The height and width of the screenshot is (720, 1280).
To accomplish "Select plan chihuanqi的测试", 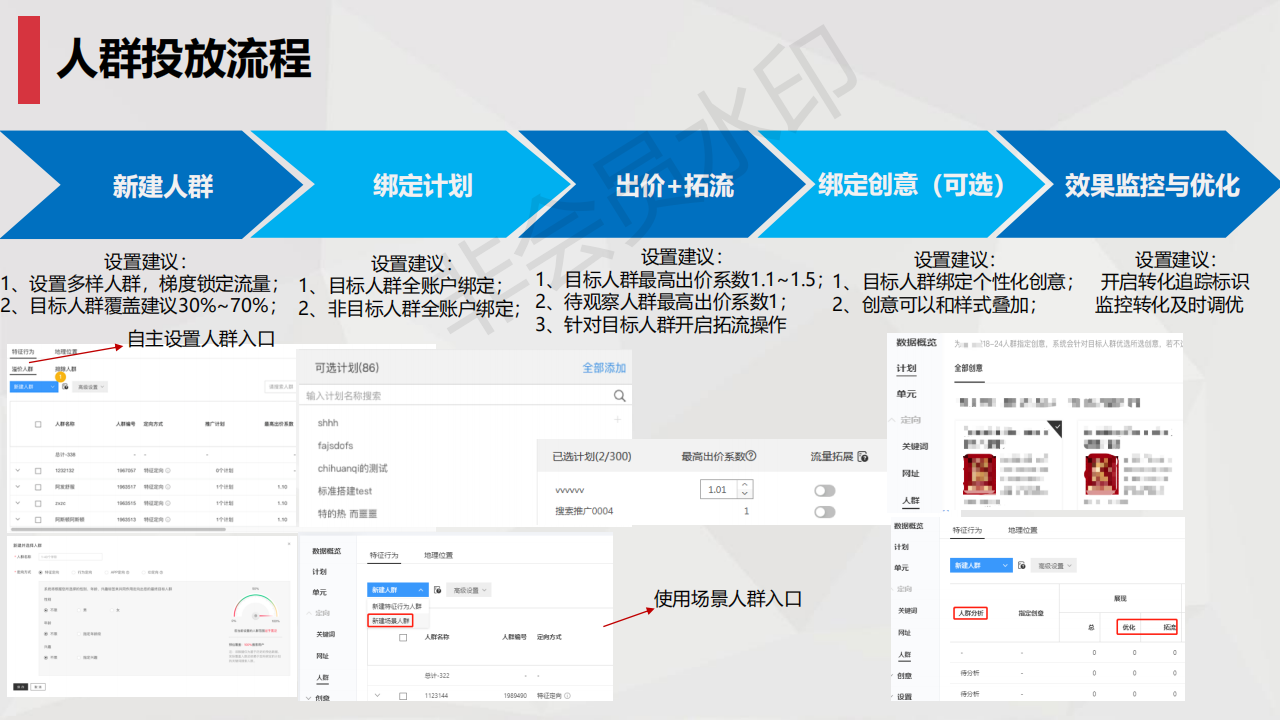I will pos(352,468).
